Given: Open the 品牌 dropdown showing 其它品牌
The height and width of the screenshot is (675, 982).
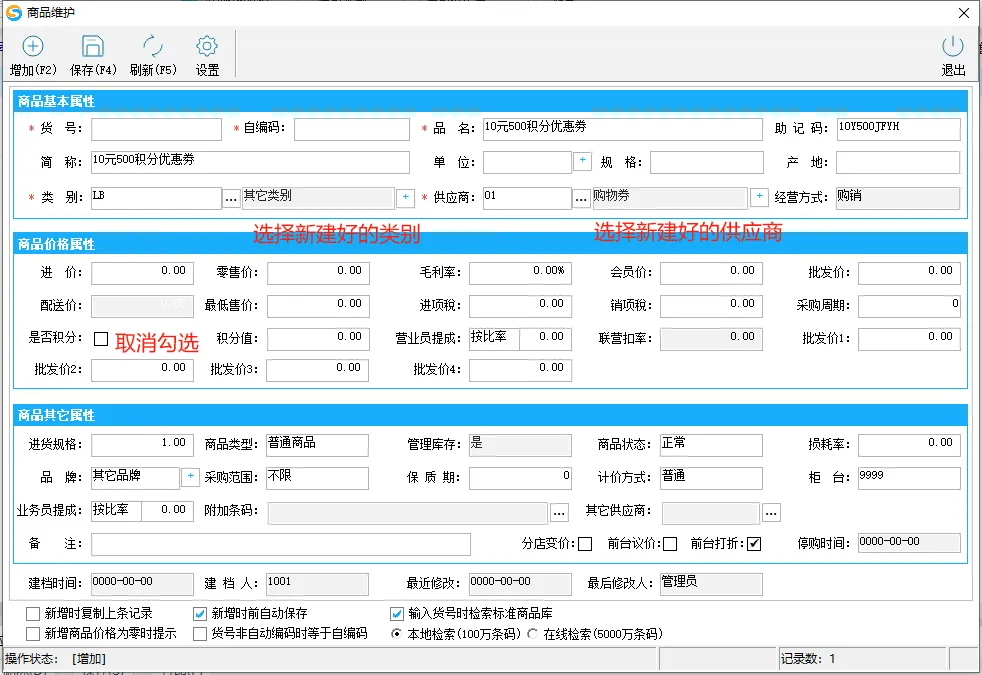Looking at the screenshot, I should pyautogui.click(x=135, y=478).
